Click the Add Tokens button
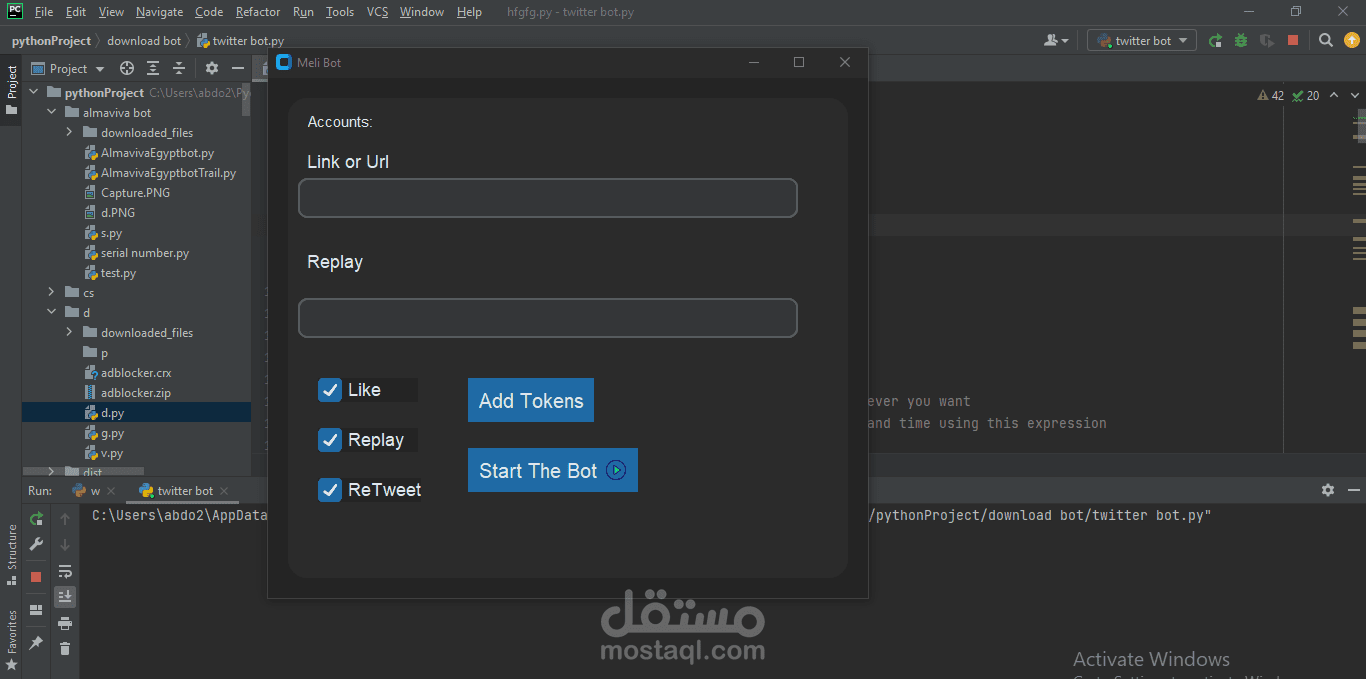1366x679 pixels. coord(531,400)
